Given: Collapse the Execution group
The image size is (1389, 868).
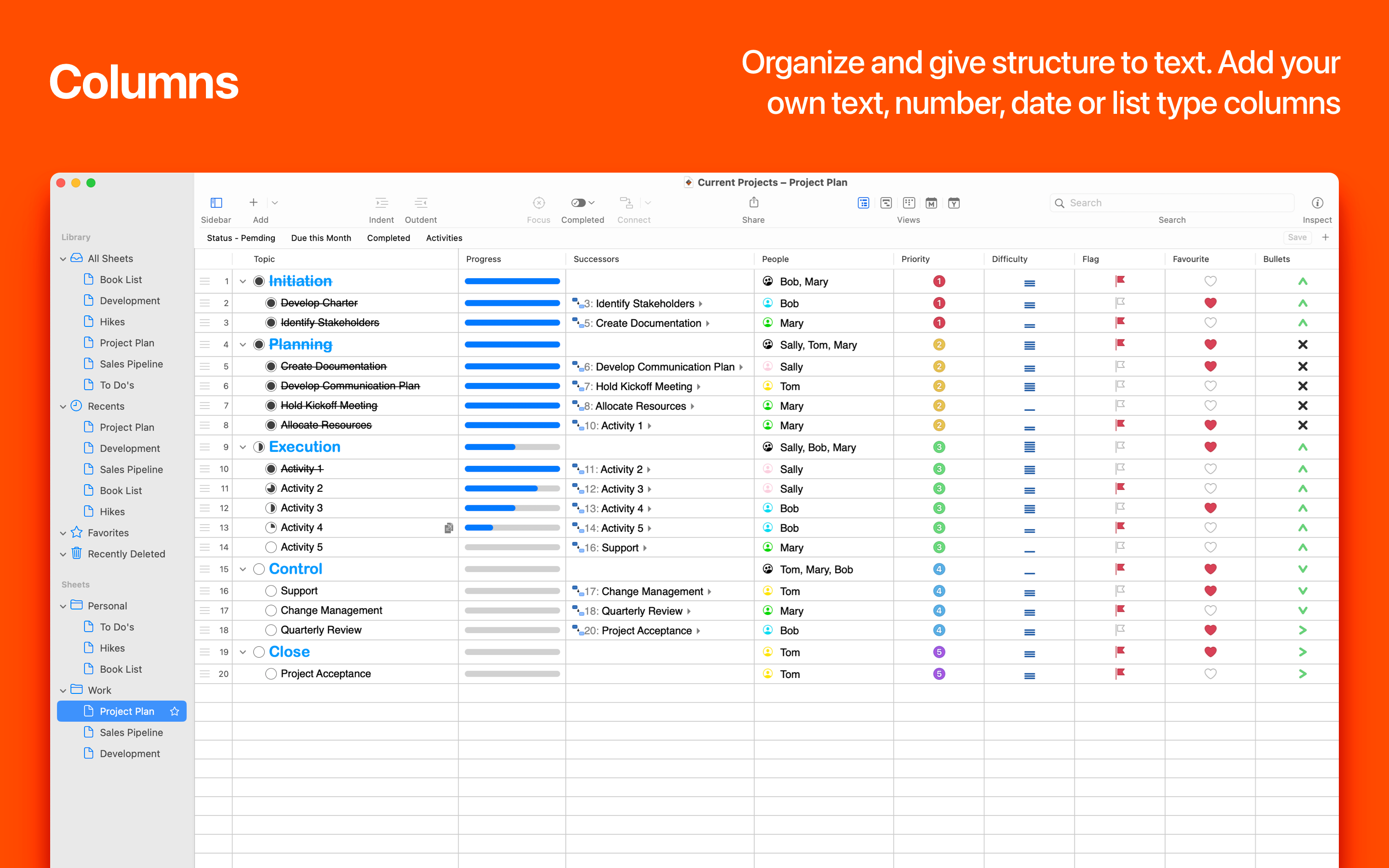Looking at the screenshot, I should point(243,447).
